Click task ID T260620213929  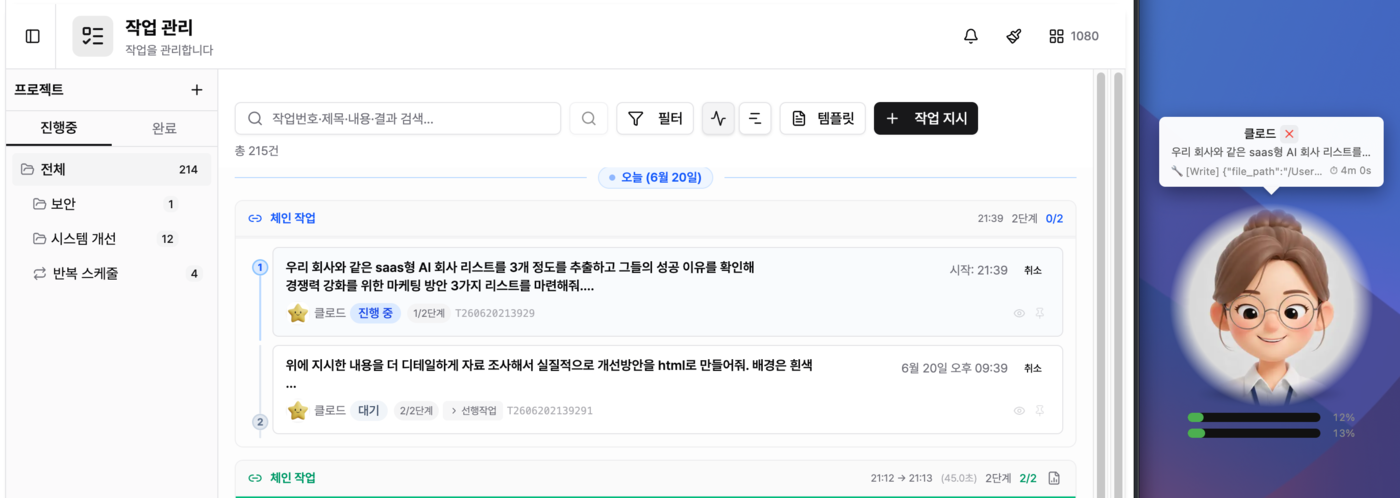click(495, 313)
